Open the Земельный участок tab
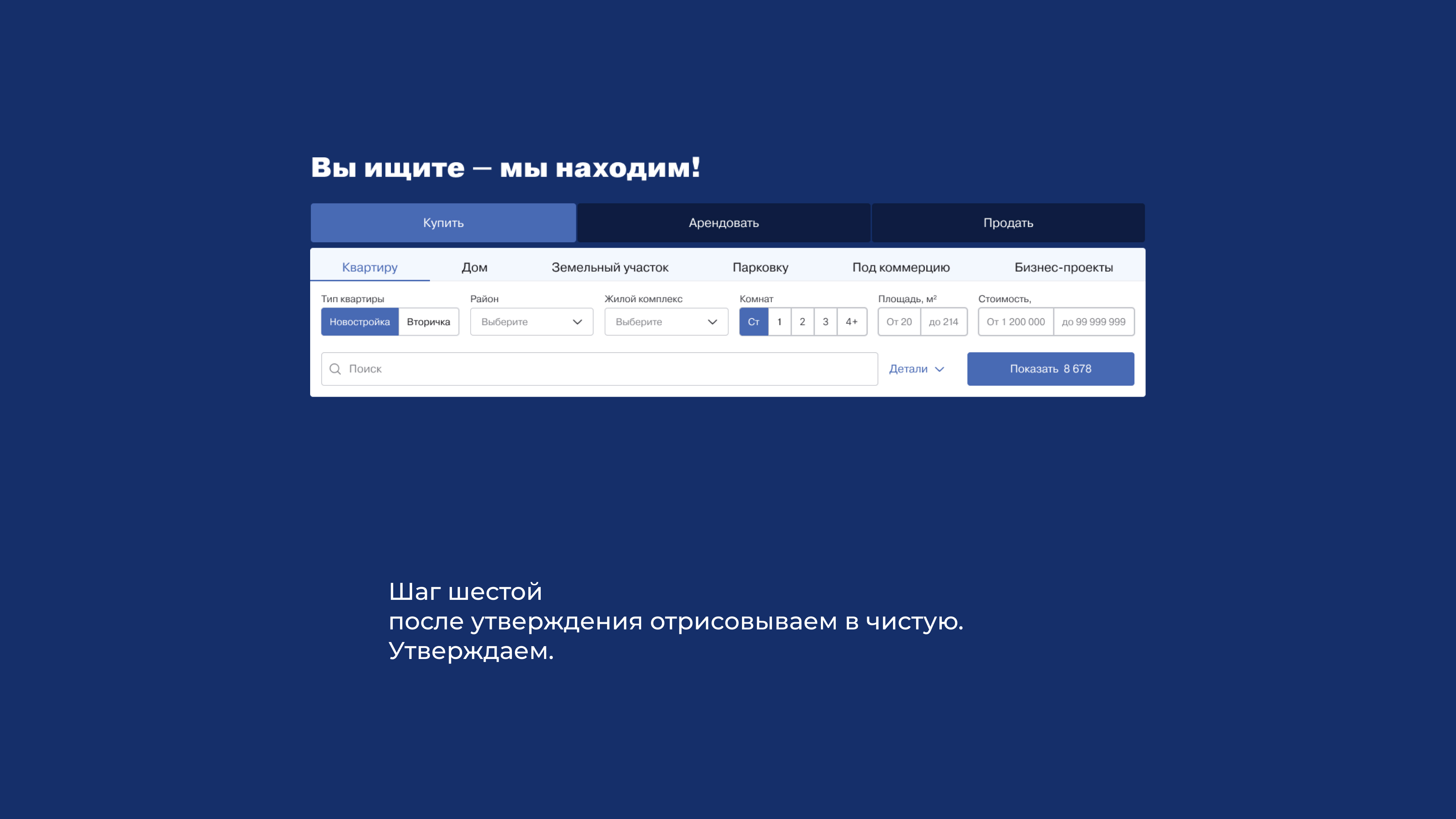The width and height of the screenshot is (1456, 819). (x=610, y=267)
